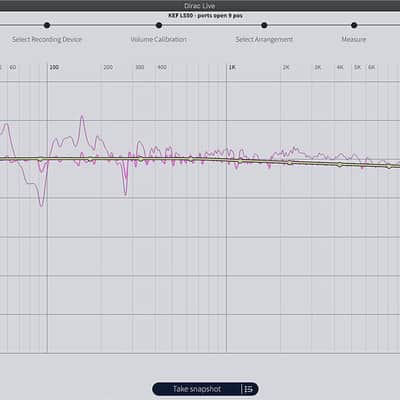Select the target curve control point just right of 1K

click(240, 161)
